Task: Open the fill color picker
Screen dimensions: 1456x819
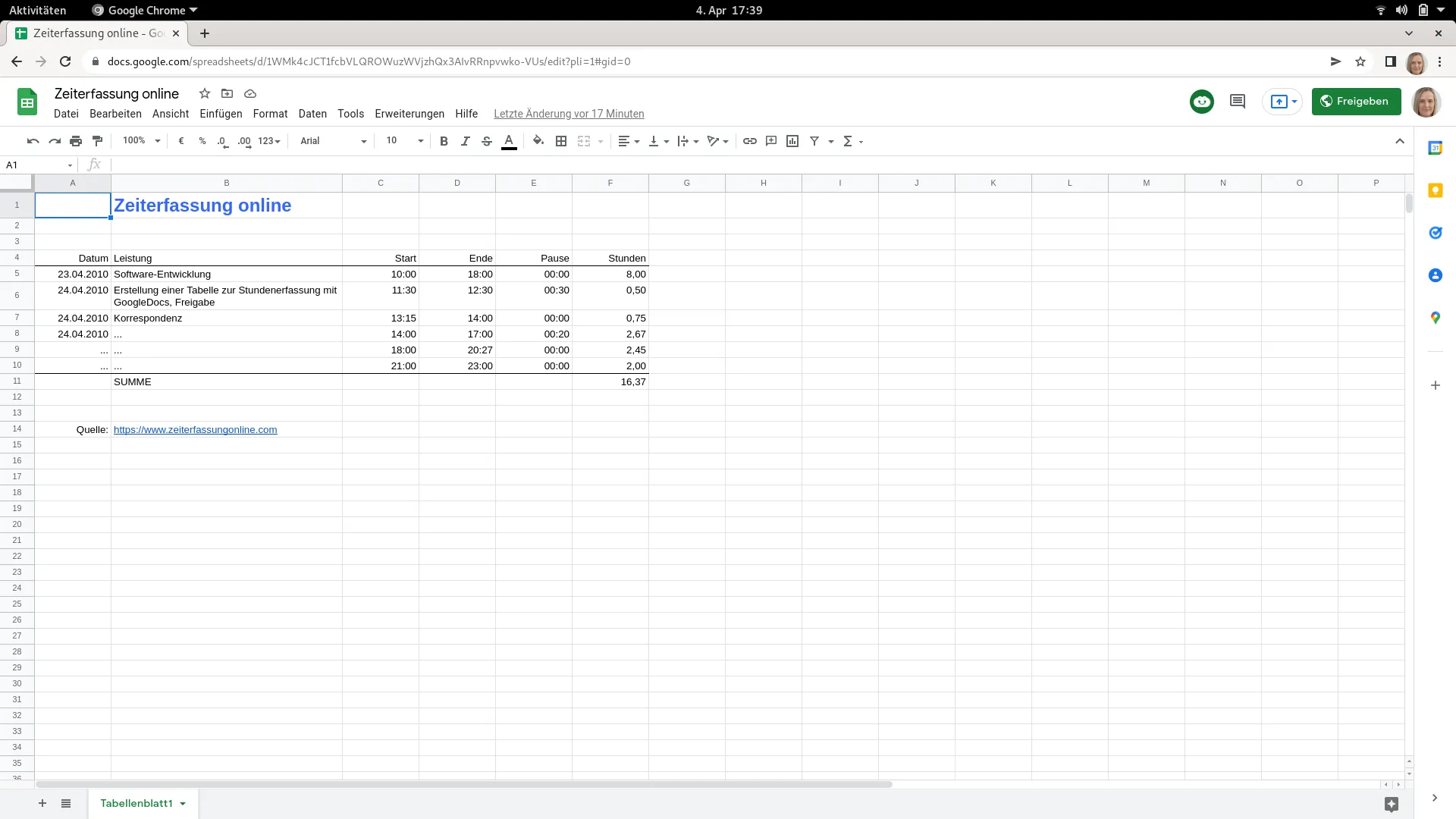Action: click(x=538, y=141)
